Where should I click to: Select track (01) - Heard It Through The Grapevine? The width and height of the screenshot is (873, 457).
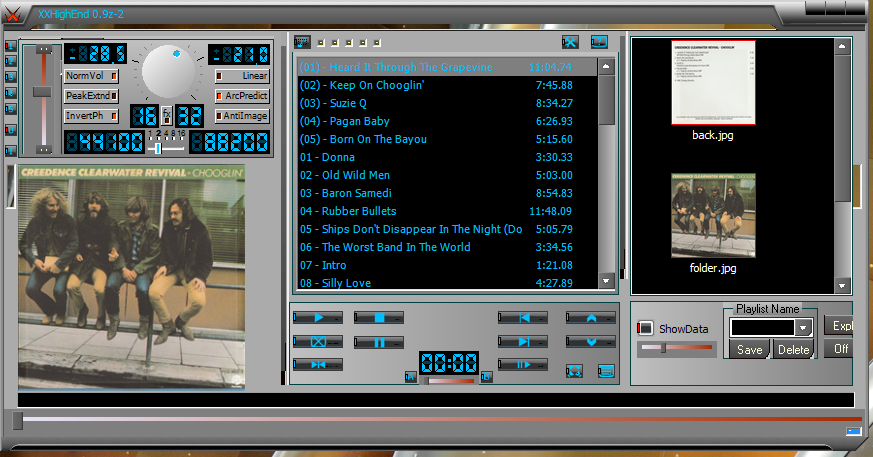(x=447, y=67)
